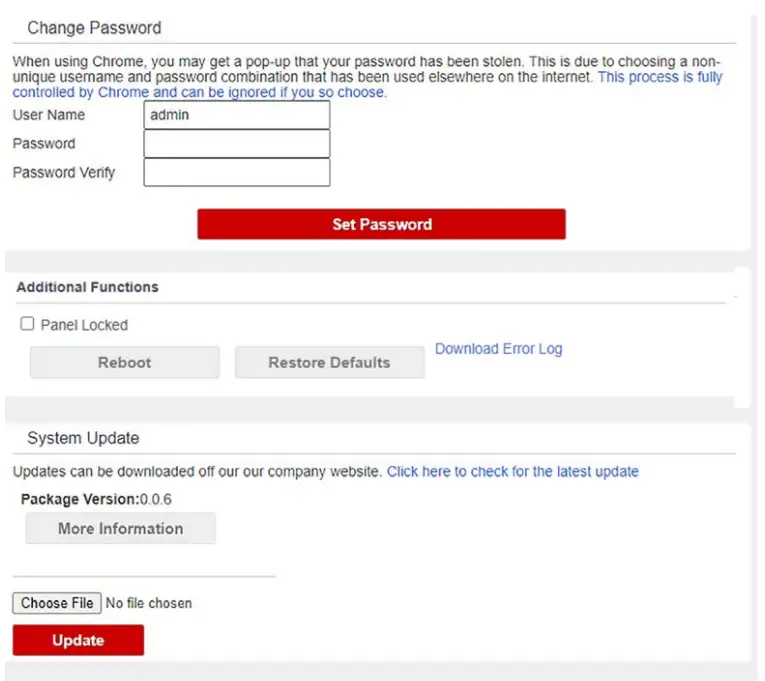Click the System Update section heading
The width and height of the screenshot is (765, 681).
(x=83, y=438)
